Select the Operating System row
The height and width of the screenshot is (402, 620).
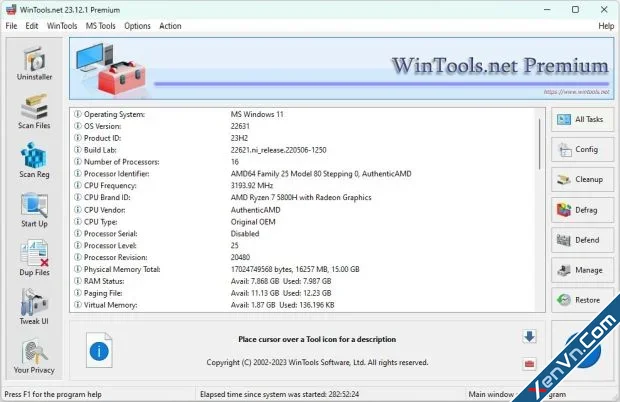pyautogui.click(x=304, y=114)
